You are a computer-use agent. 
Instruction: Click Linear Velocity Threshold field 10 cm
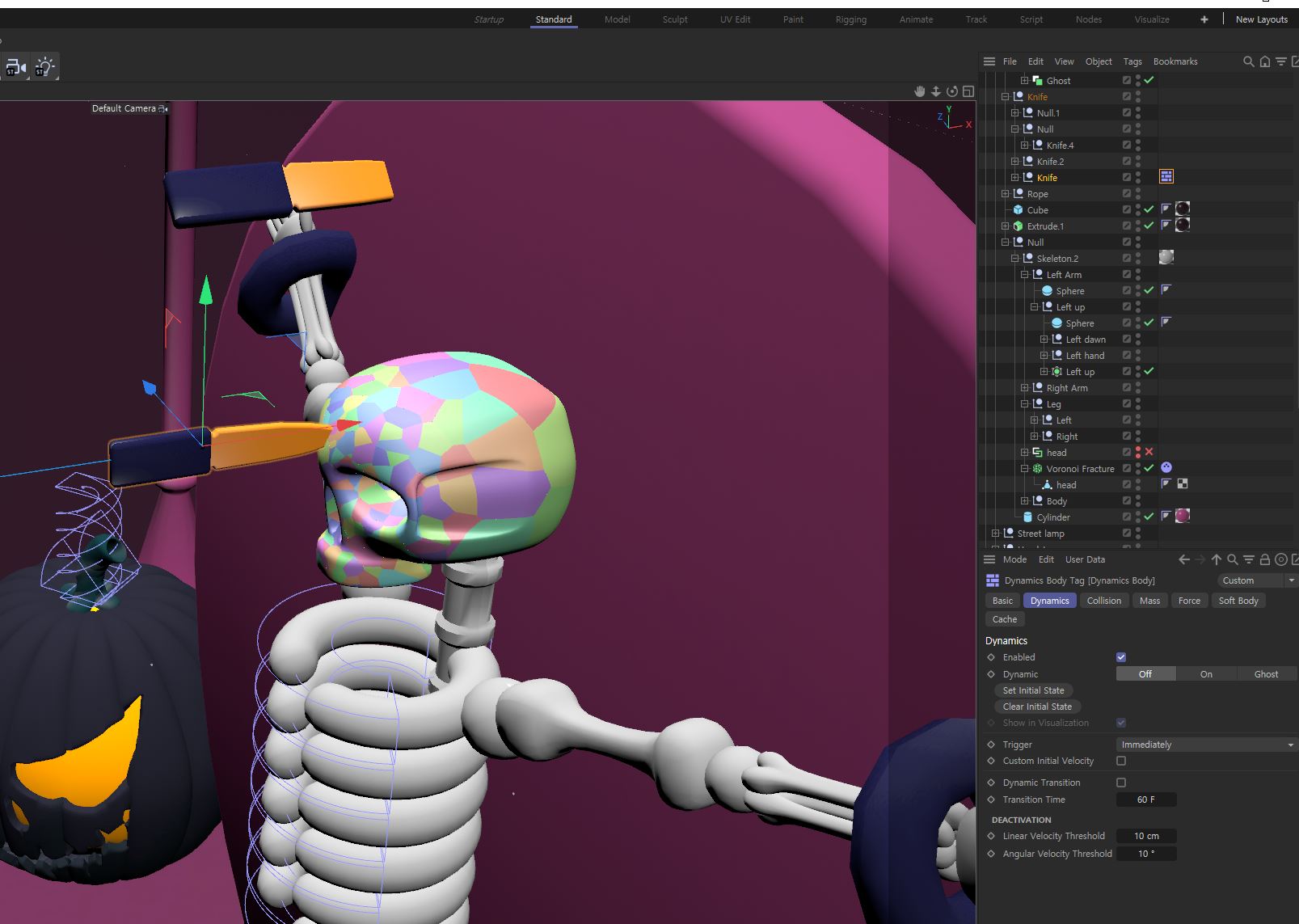click(1145, 836)
